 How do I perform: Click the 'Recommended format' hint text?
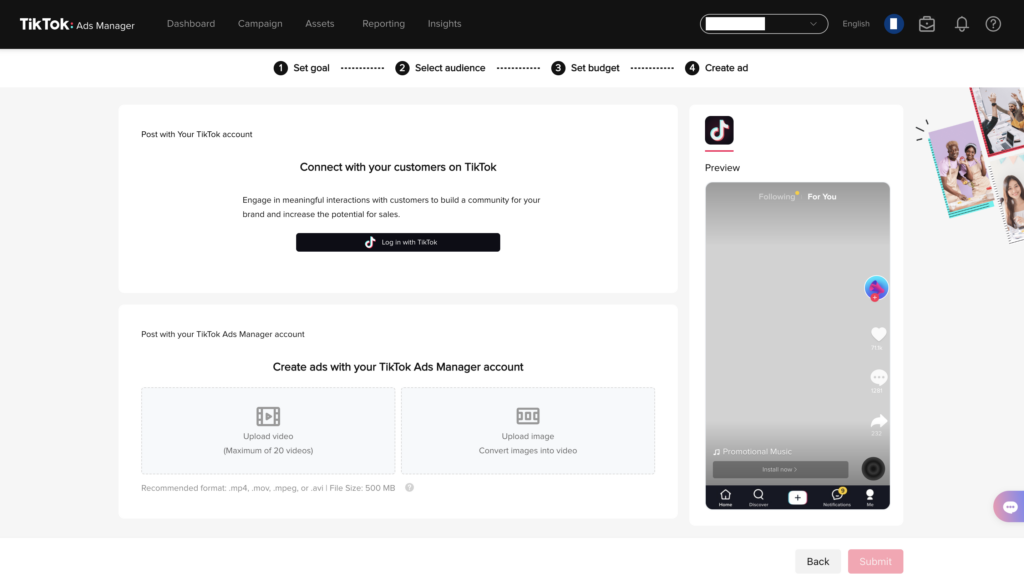point(268,488)
